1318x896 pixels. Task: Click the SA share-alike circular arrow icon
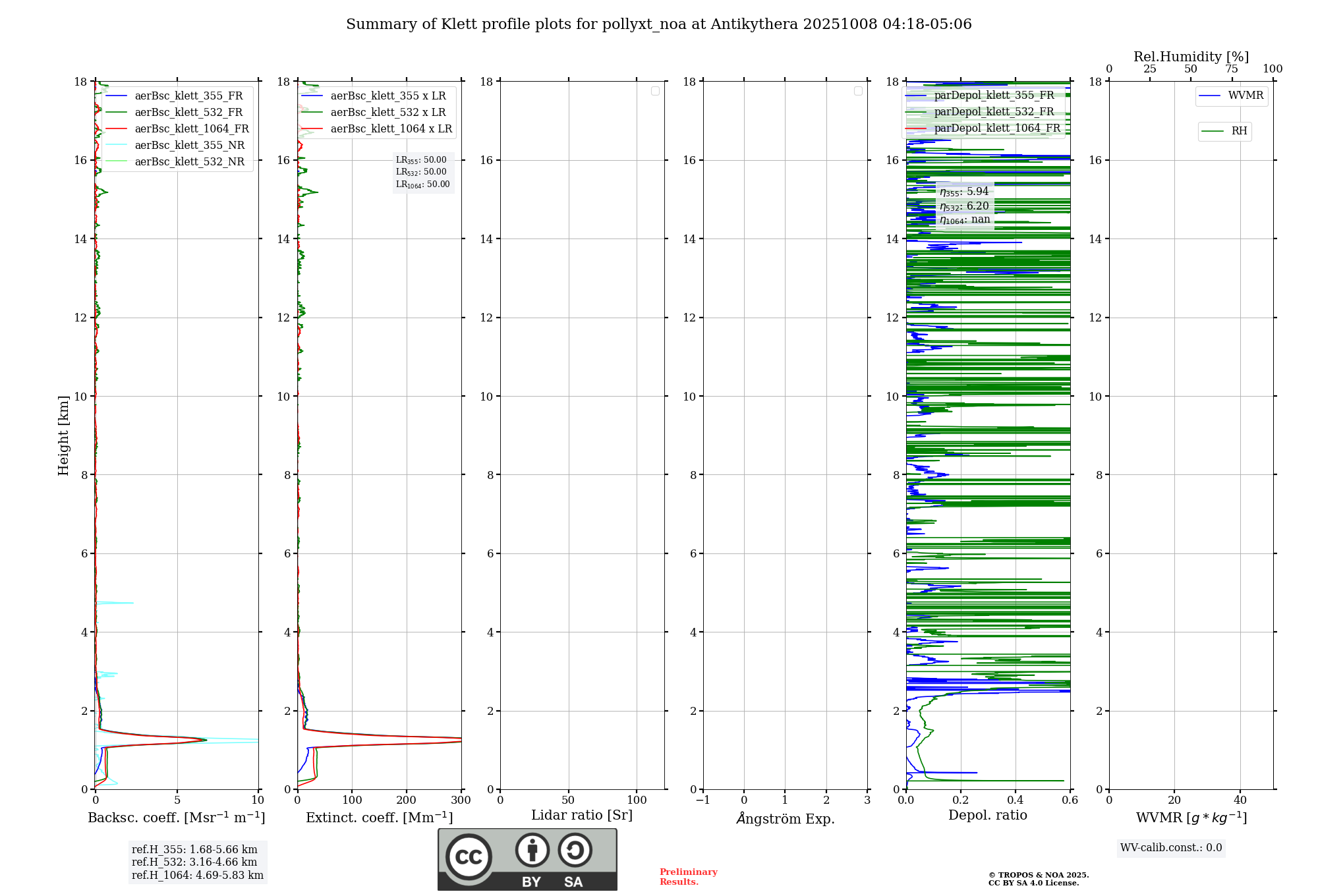point(575,850)
